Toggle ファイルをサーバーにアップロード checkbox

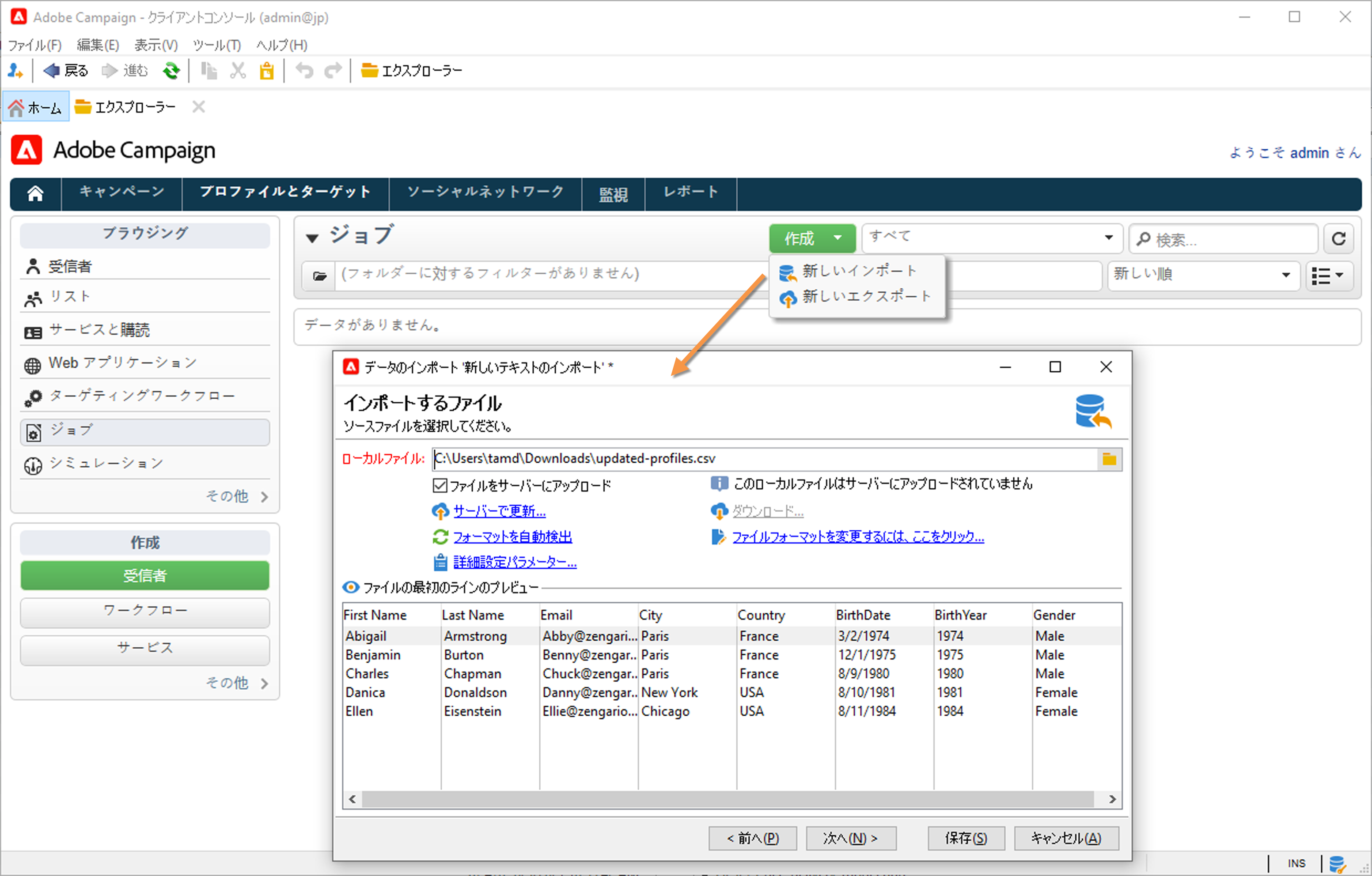(x=440, y=485)
